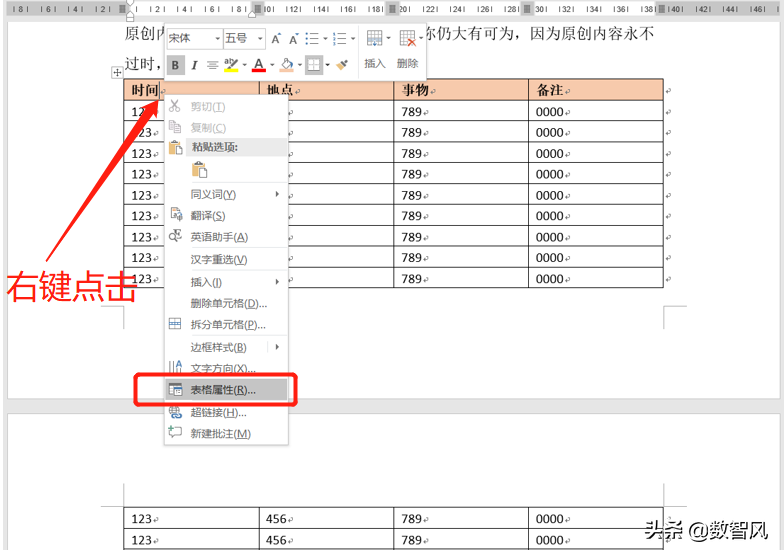Expand the table insert dropdown arrow
The image size is (784, 556).
pos(388,38)
